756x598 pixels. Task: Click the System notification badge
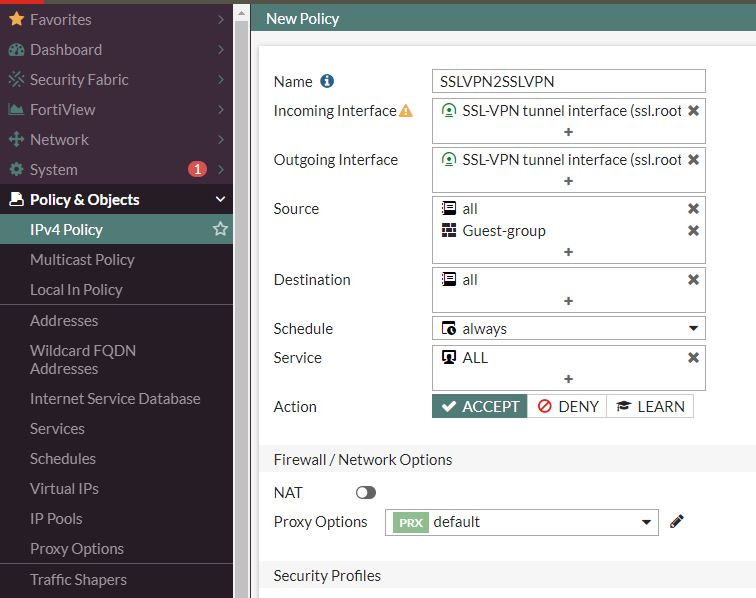(x=197, y=169)
